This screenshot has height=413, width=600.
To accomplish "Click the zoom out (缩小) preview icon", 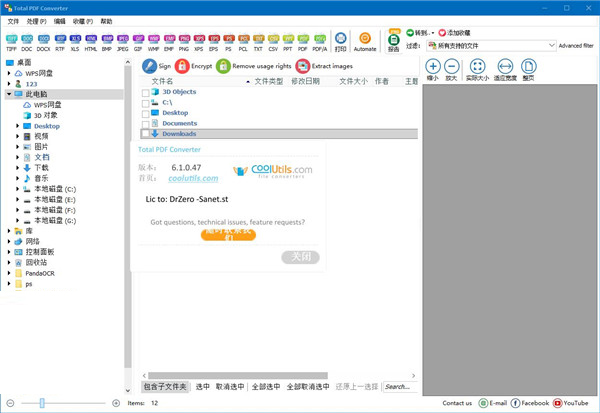I will click(x=433, y=69).
